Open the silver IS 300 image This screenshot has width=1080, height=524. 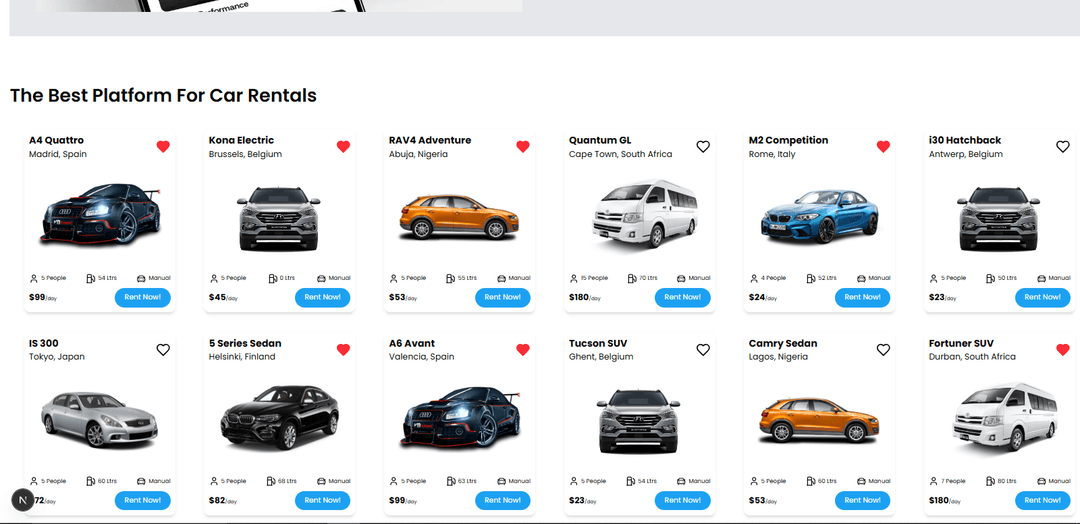coord(99,419)
